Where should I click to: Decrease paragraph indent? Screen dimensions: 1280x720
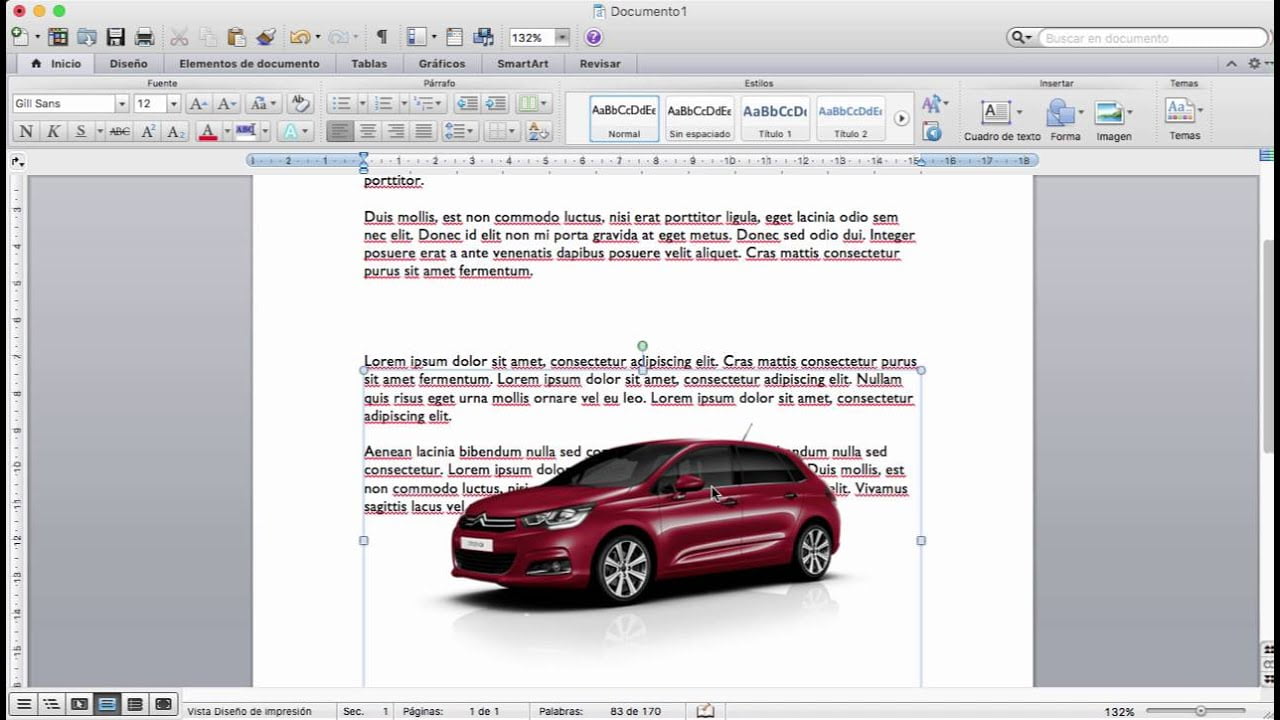click(x=467, y=103)
